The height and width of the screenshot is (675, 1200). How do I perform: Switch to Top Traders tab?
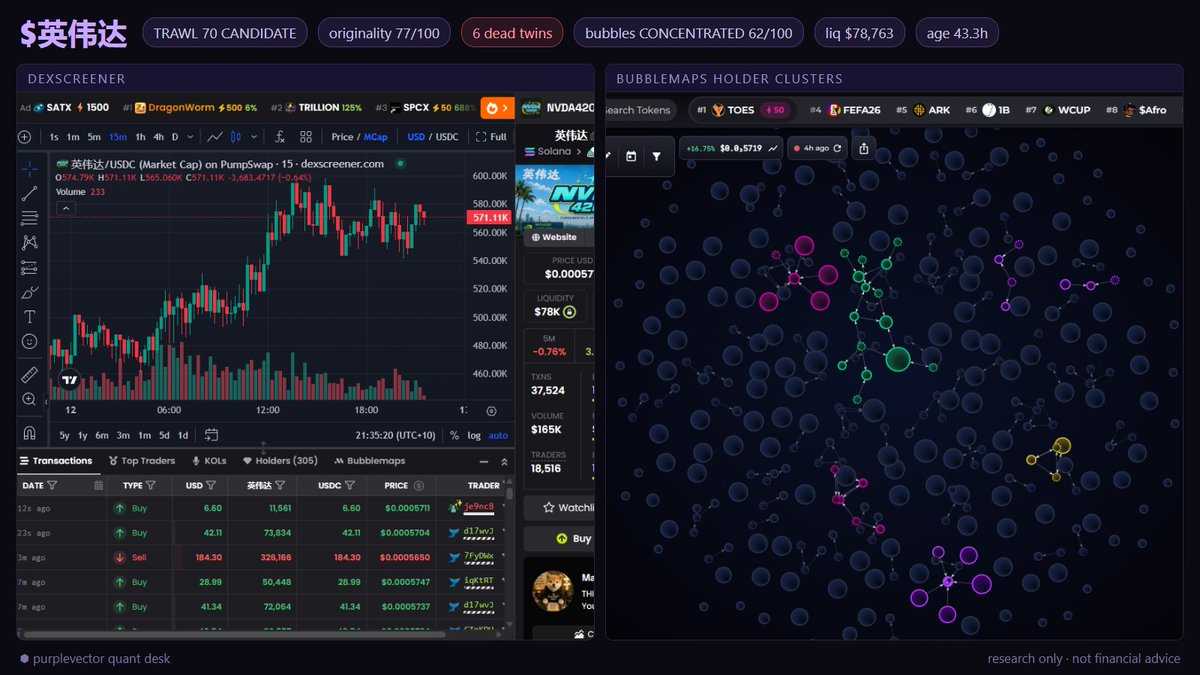(141, 461)
